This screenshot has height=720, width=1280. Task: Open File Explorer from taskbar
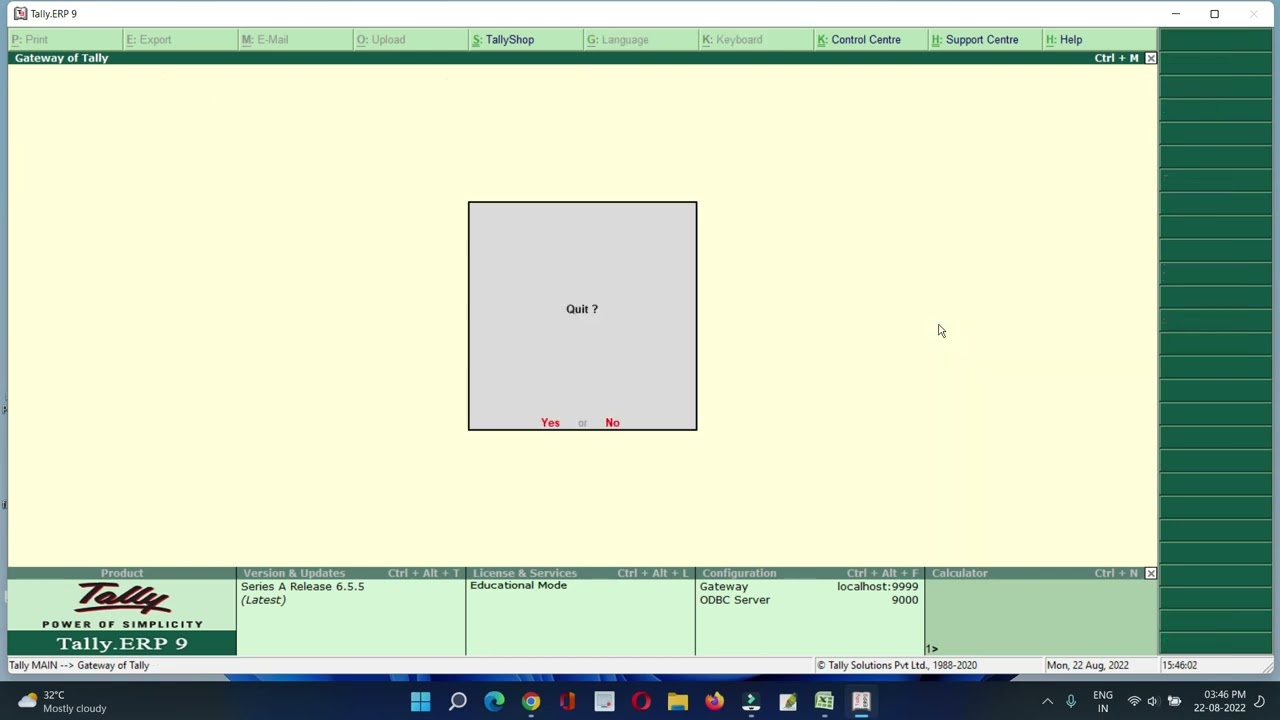click(678, 702)
